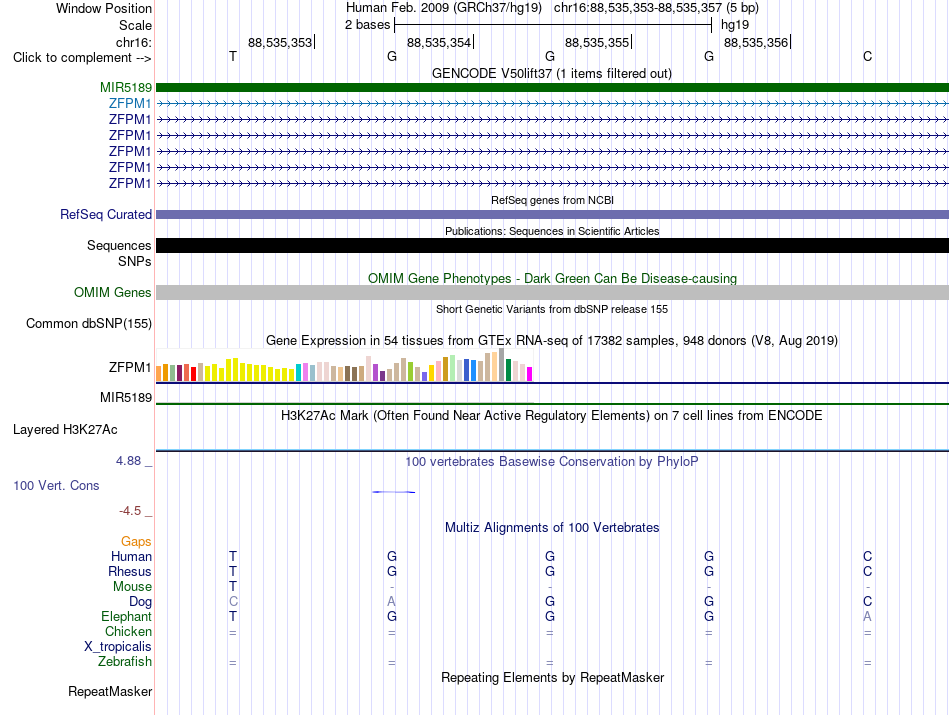Select the Dog species label
Viewport: 950px width, 715px height.
pyautogui.click(x=141, y=602)
